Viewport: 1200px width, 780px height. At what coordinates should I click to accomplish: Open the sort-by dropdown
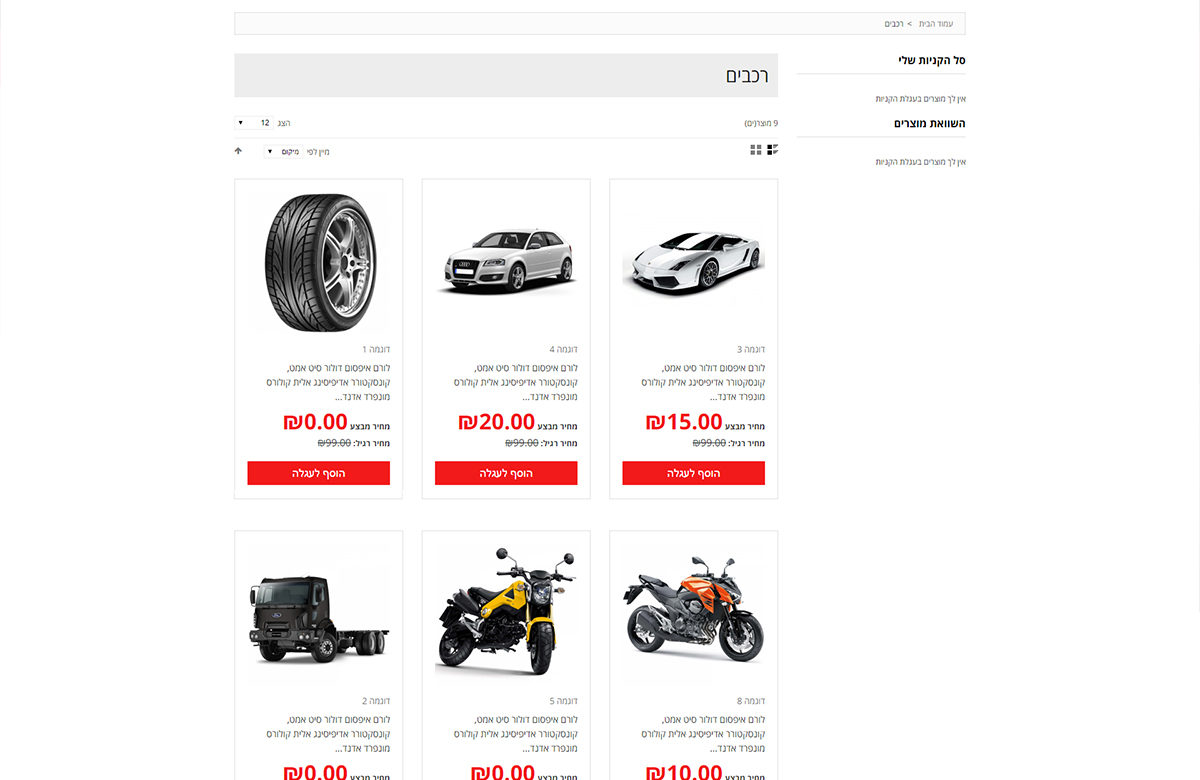tap(283, 151)
